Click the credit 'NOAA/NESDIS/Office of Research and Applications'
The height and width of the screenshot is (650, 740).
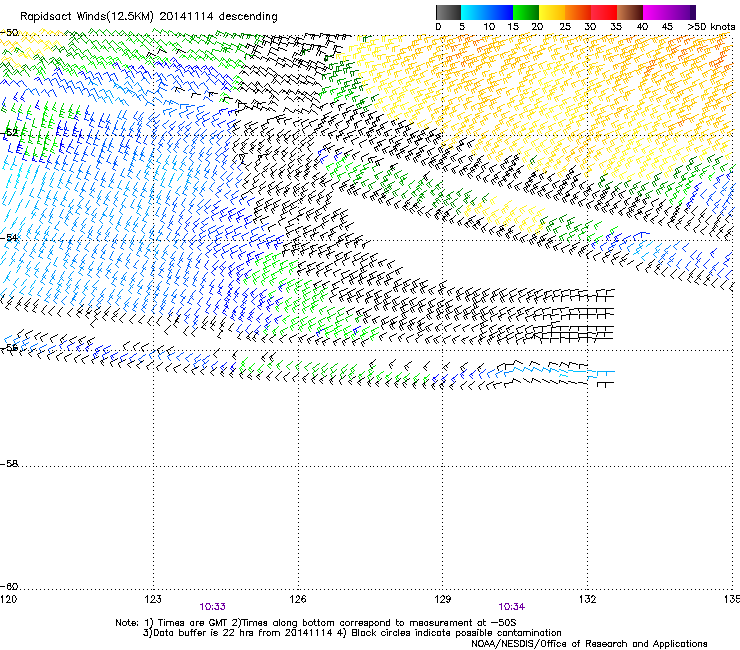coord(589,643)
